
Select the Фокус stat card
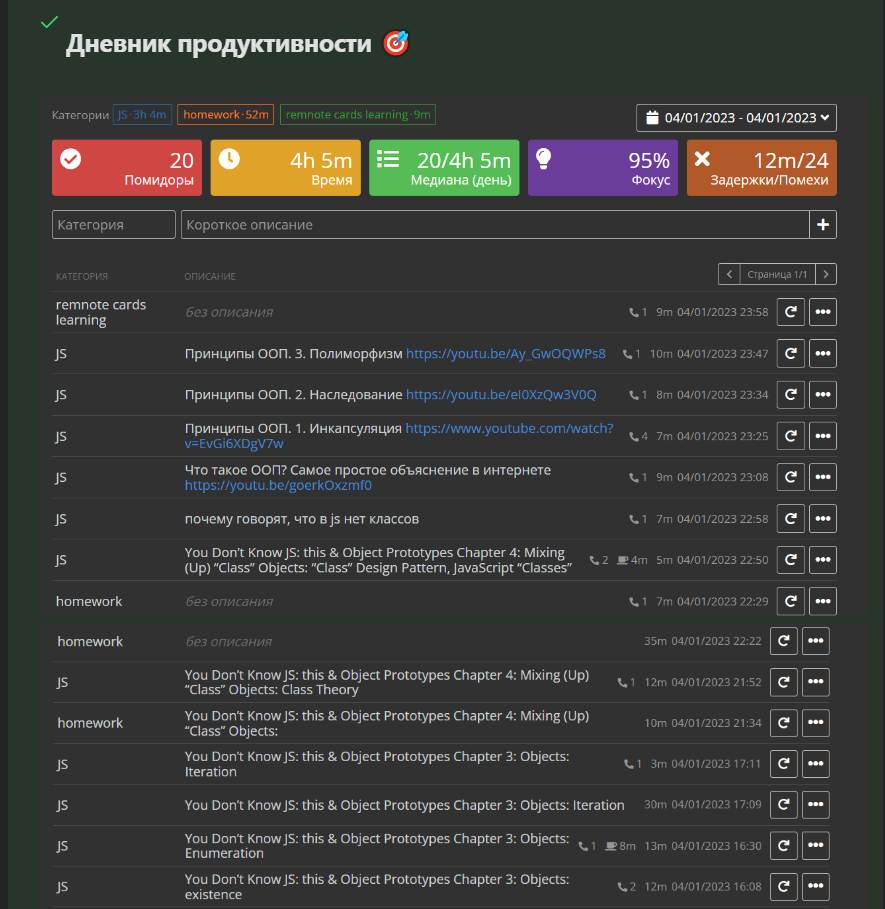(603, 168)
